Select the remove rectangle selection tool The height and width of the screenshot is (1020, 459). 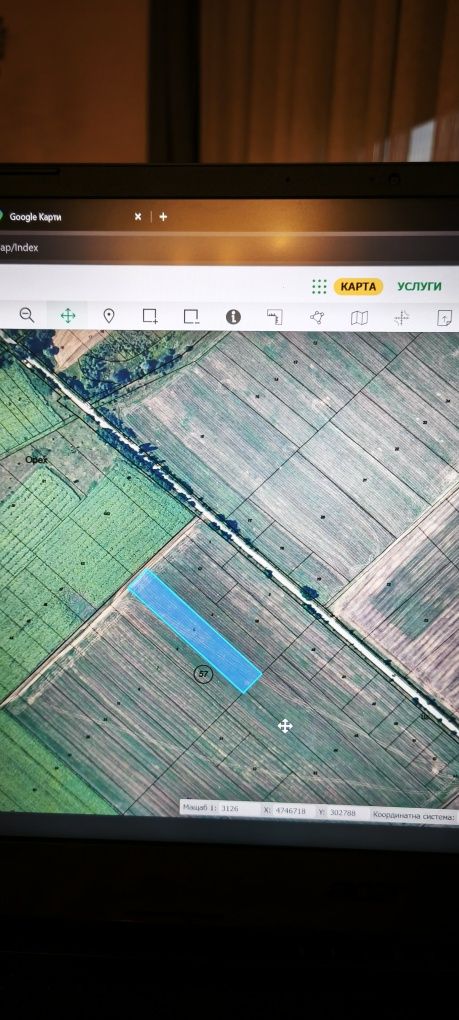click(191, 317)
